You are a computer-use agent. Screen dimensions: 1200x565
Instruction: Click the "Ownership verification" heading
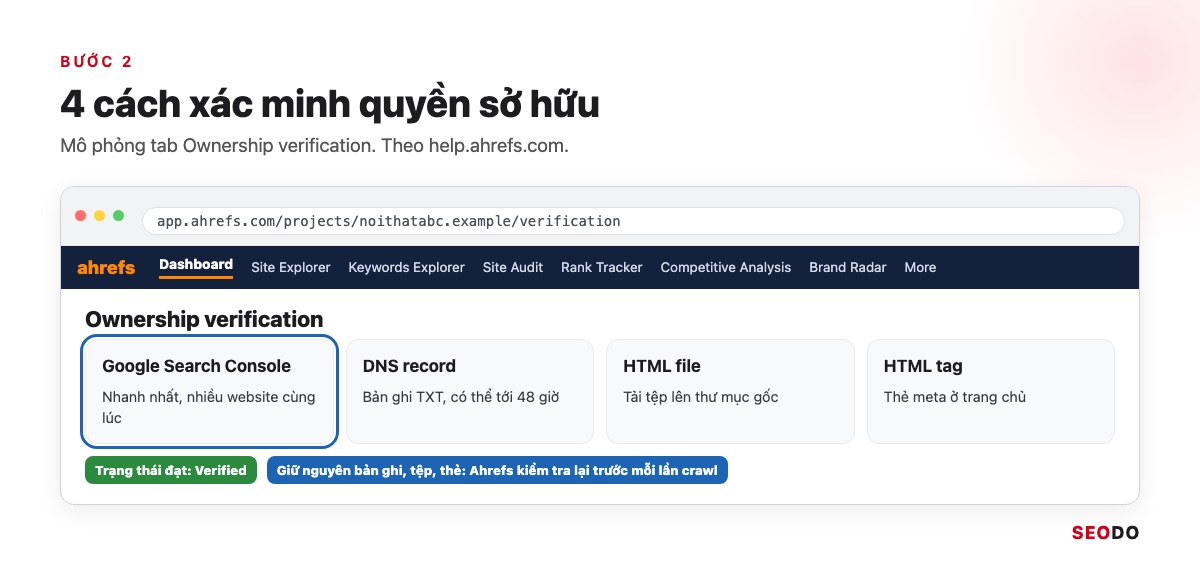coord(204,320)
